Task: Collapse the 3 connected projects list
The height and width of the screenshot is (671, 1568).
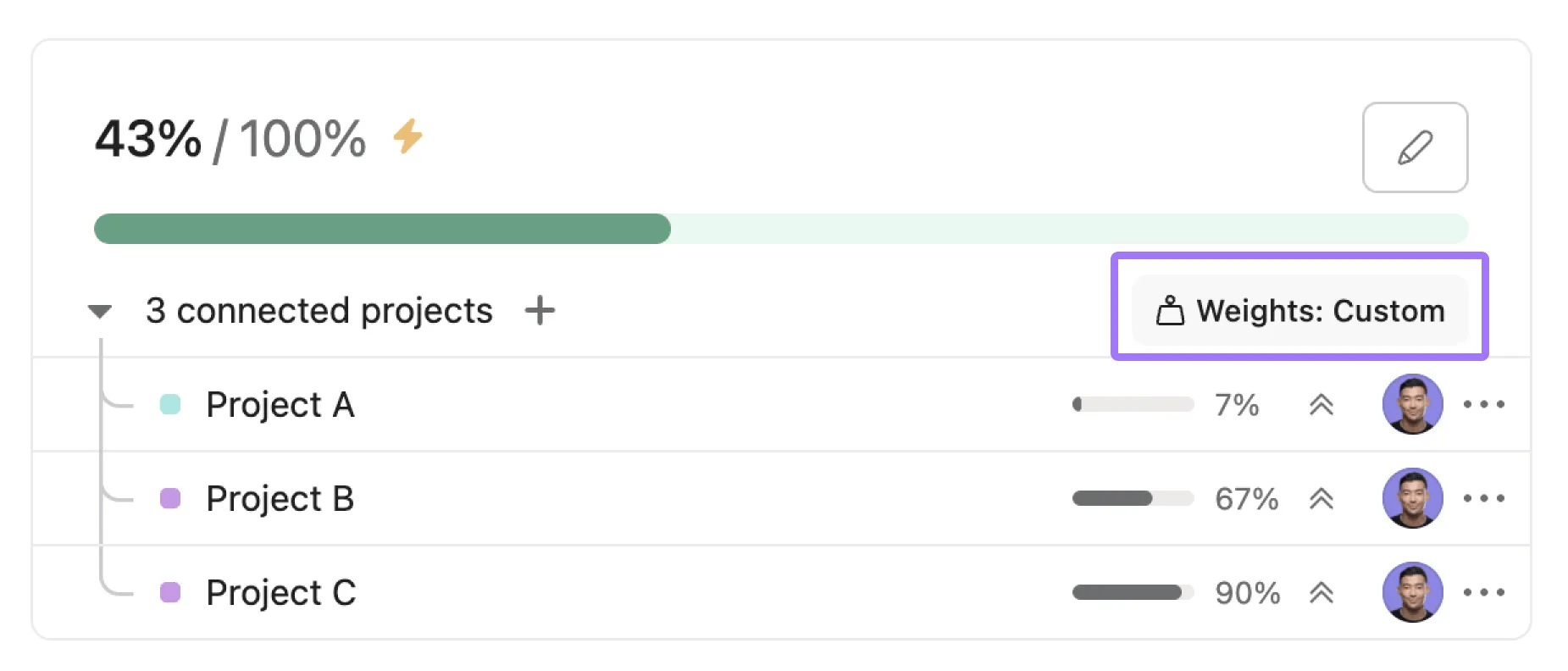Action: [100, 312]
